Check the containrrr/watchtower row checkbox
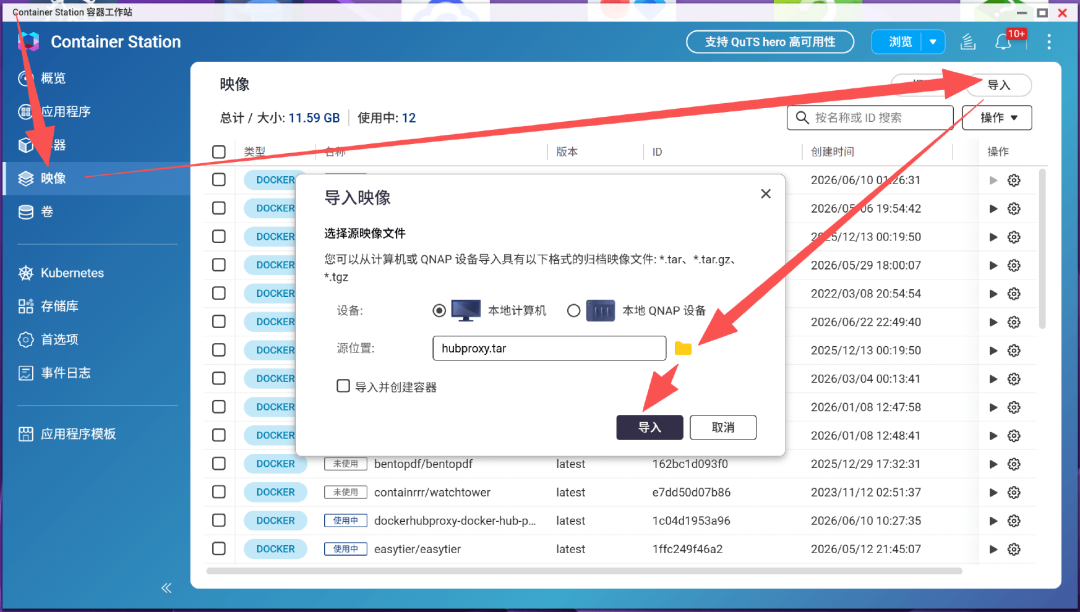Screen dimensions: 1080x612 click(219, 492)
